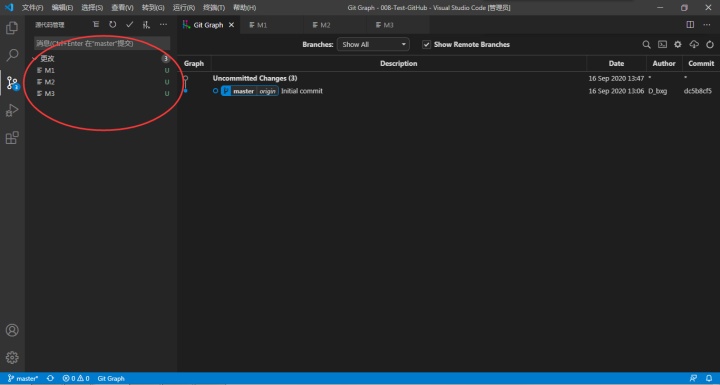Close the Git Graph tab
Viewport: 720px width, 385px height.
pyautogui.click(x=231, y=25)
